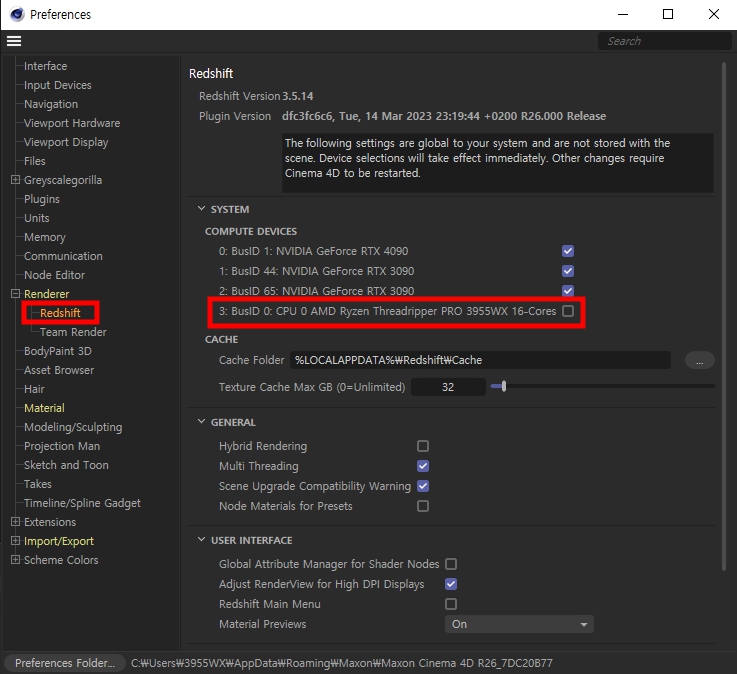Collapse the USER INTERFACE section
The image size is (737, 674).
(x=201, y=540)
